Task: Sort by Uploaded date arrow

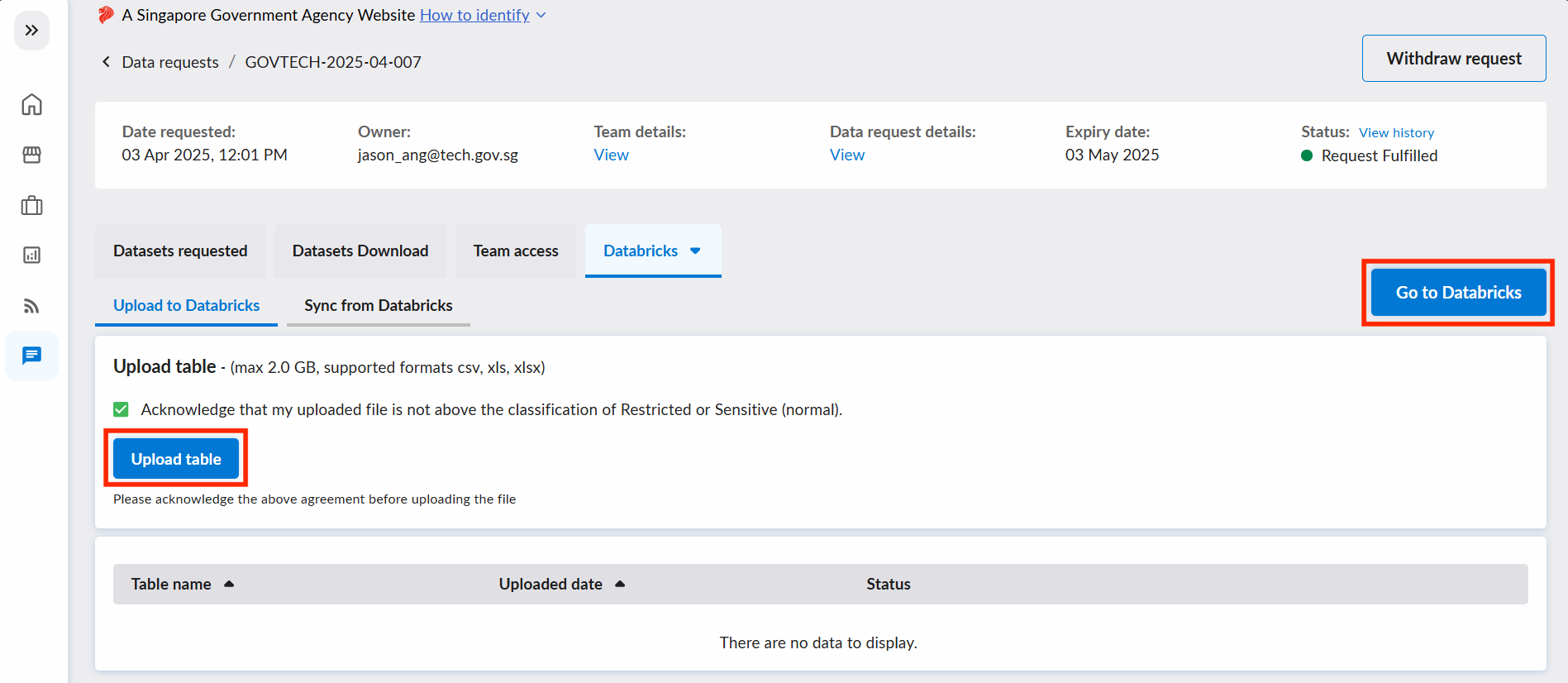Action: [x=620, y=584]
